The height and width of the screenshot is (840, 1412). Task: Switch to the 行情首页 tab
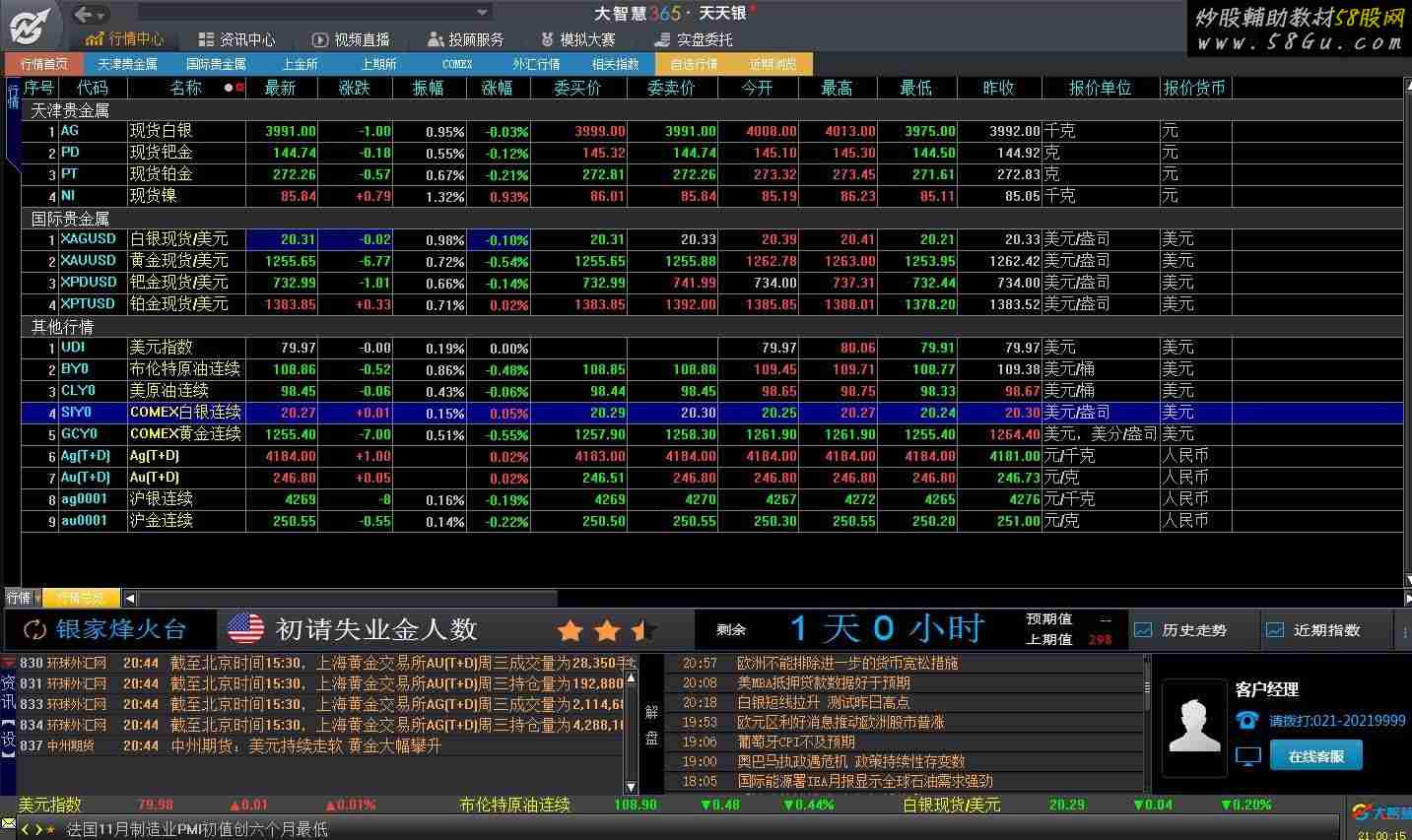click(x=44, y=64)
